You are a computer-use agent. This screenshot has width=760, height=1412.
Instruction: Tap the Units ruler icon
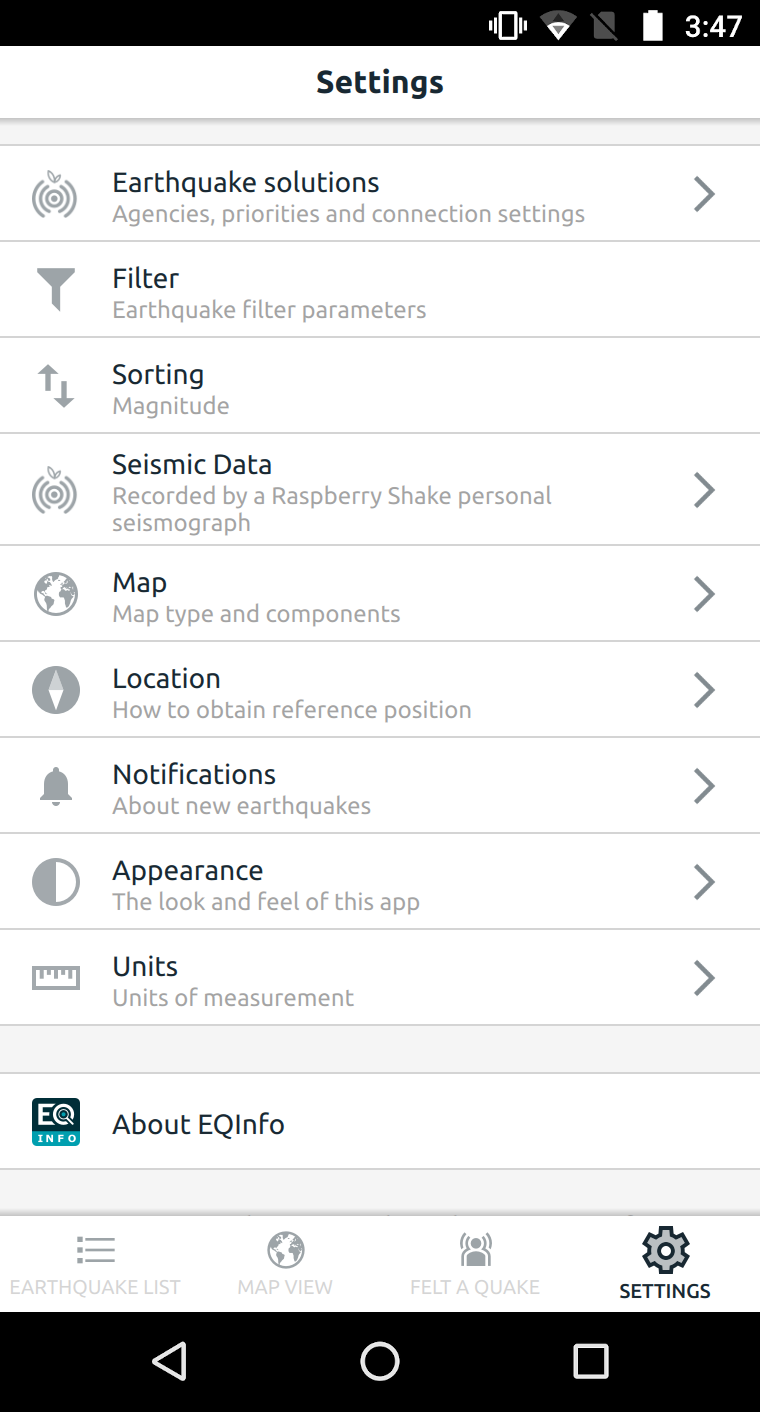[55, 978]
